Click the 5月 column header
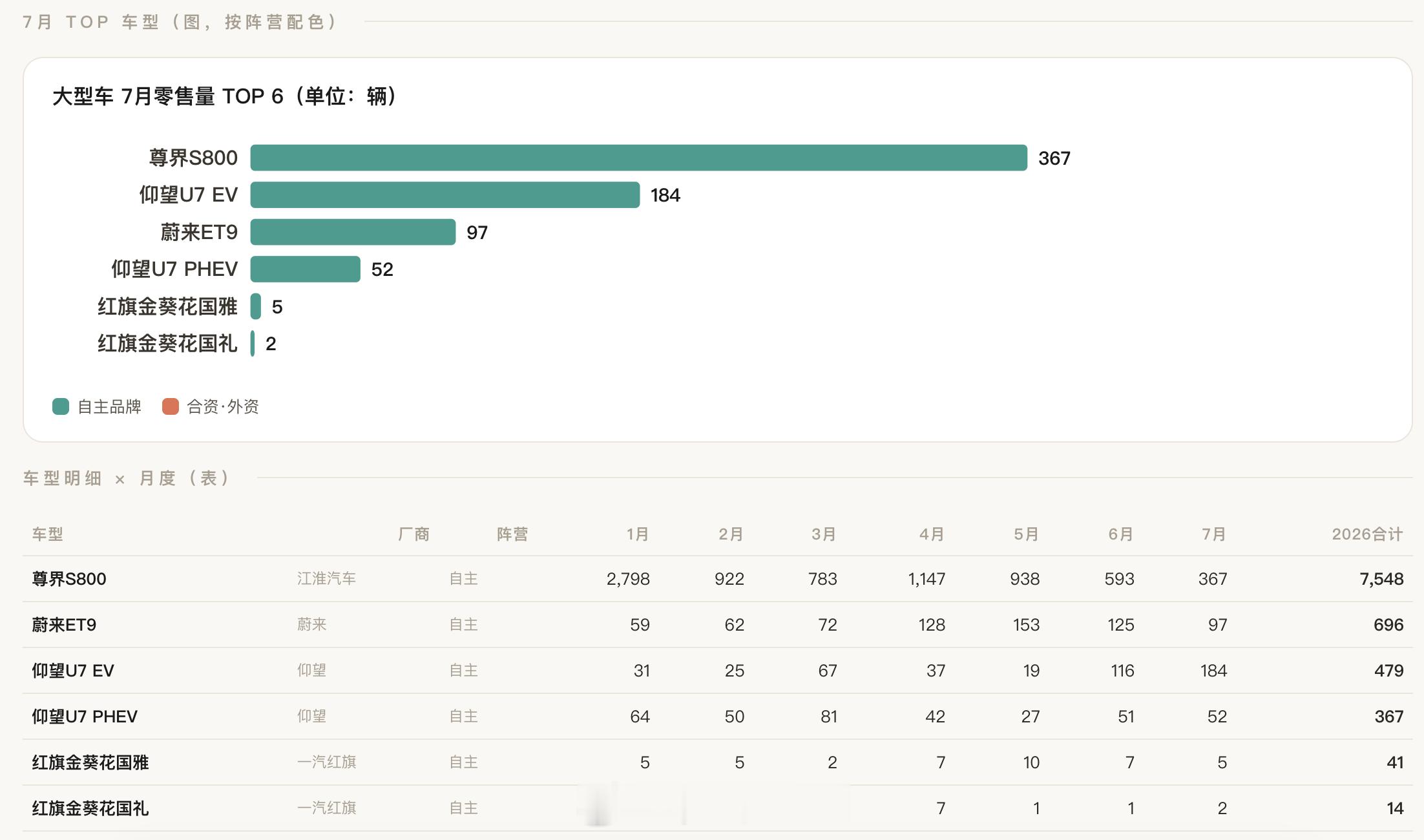Image resolution: width=1424 pixels, height=840 pixels. [x=1027, y=534]
